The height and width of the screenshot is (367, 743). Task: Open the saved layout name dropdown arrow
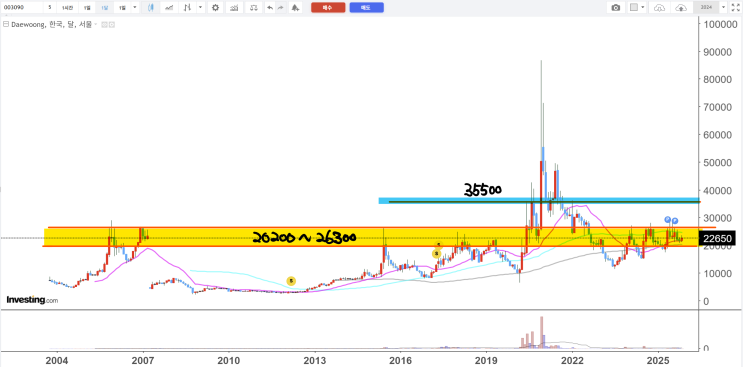[724, 8]
